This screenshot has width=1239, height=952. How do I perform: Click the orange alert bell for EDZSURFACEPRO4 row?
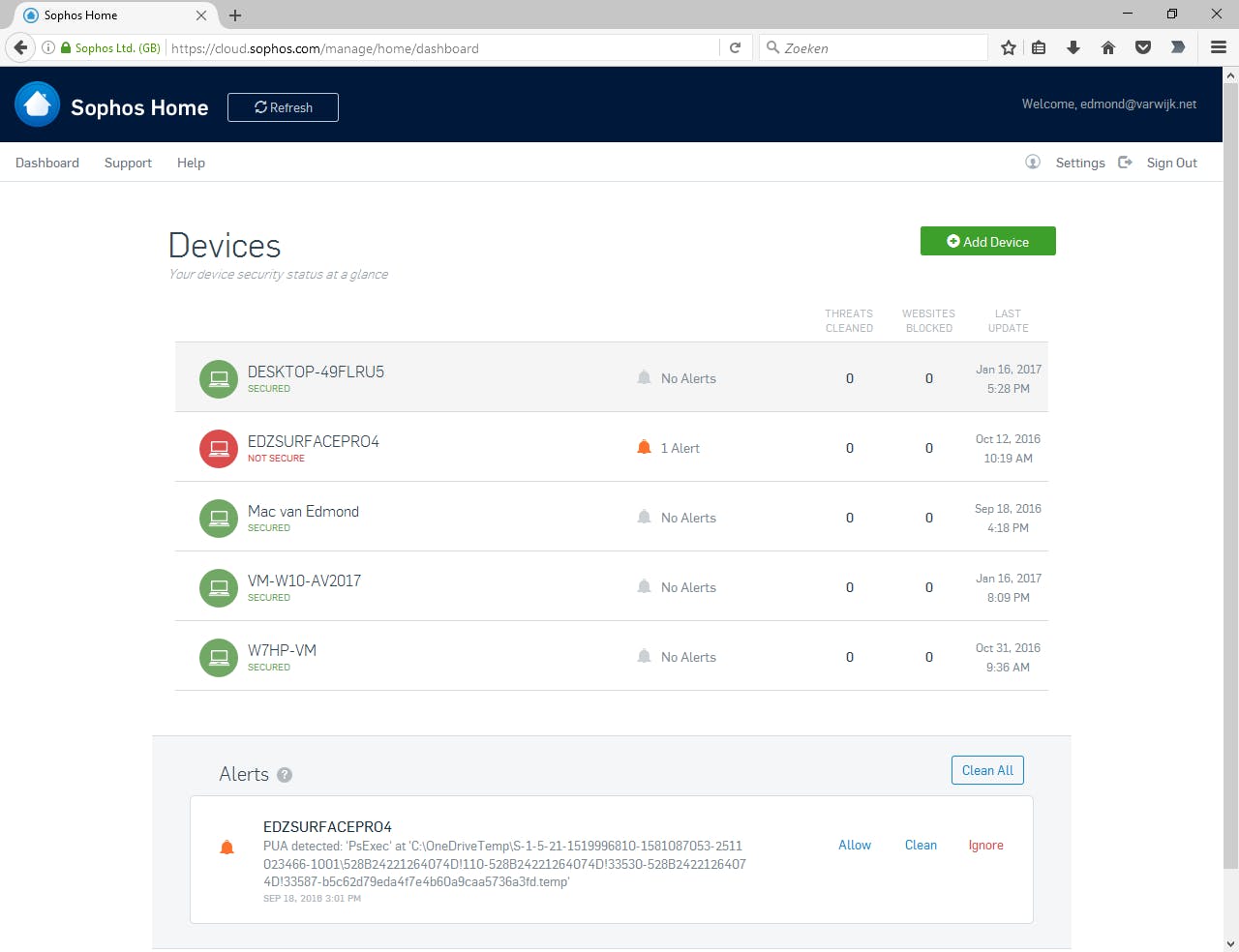644,447
